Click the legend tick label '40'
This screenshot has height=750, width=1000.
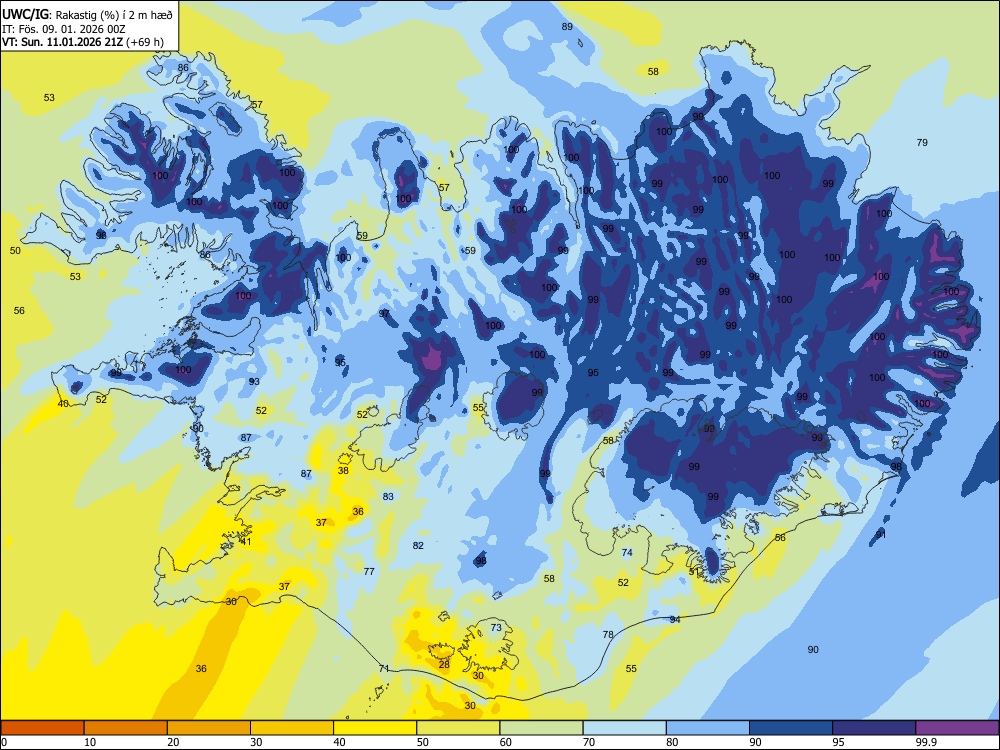coord(339,742)
